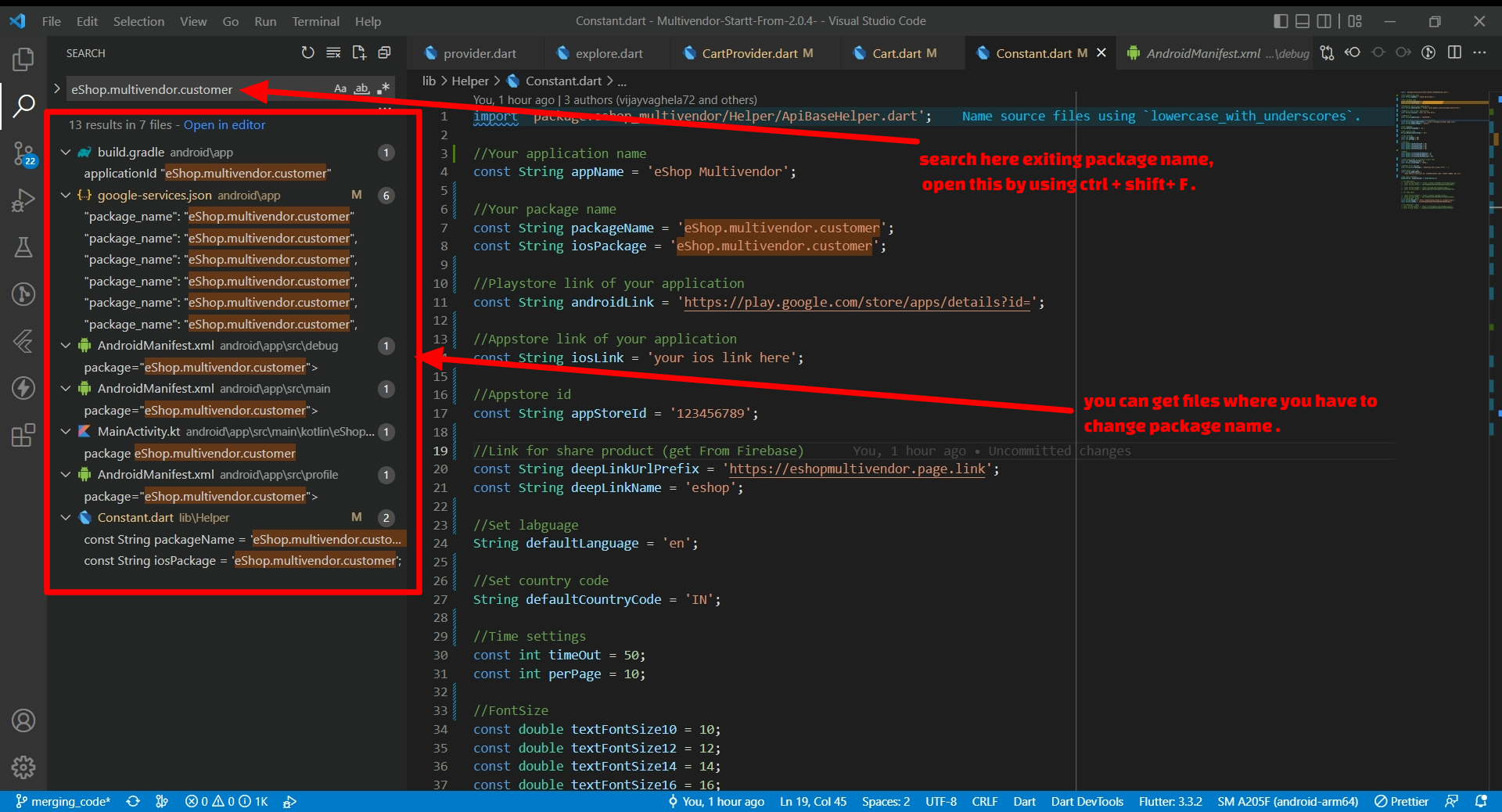Refresh the search results
This screenshot has height=812, width=1502.
click(x=307, y=52)
